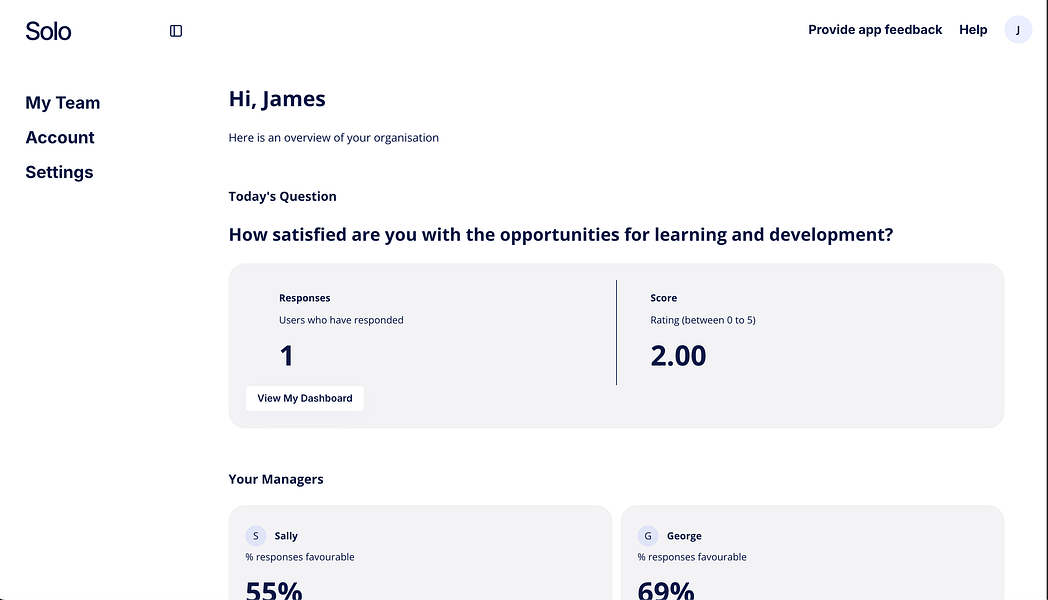Go to the Account section
The image size is (1048, 600).
coord(60,138)
